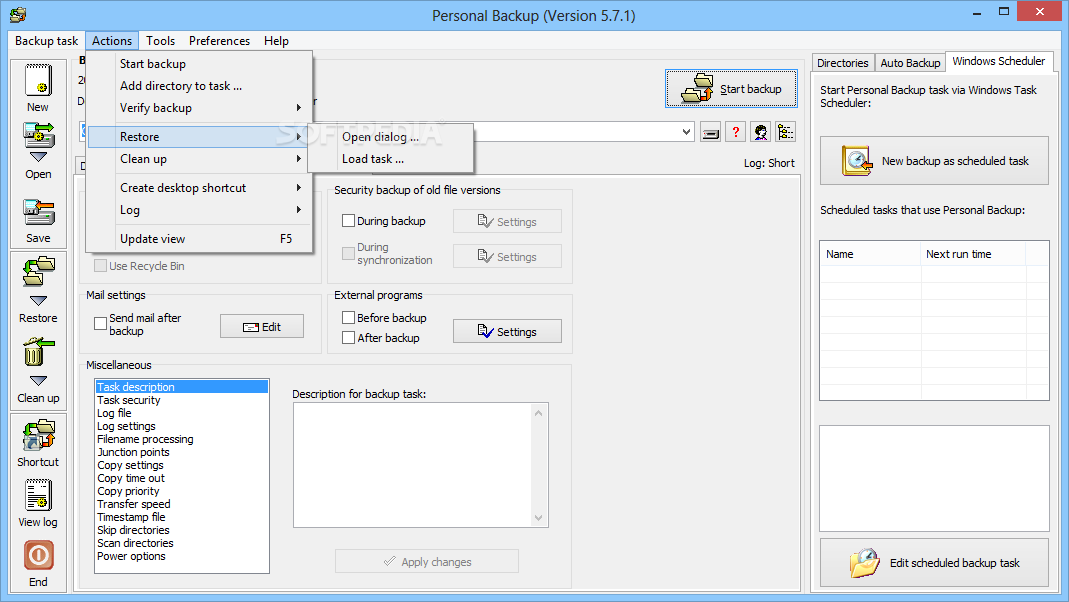Click the Shortcut icon in sidebar

[38, 436]
